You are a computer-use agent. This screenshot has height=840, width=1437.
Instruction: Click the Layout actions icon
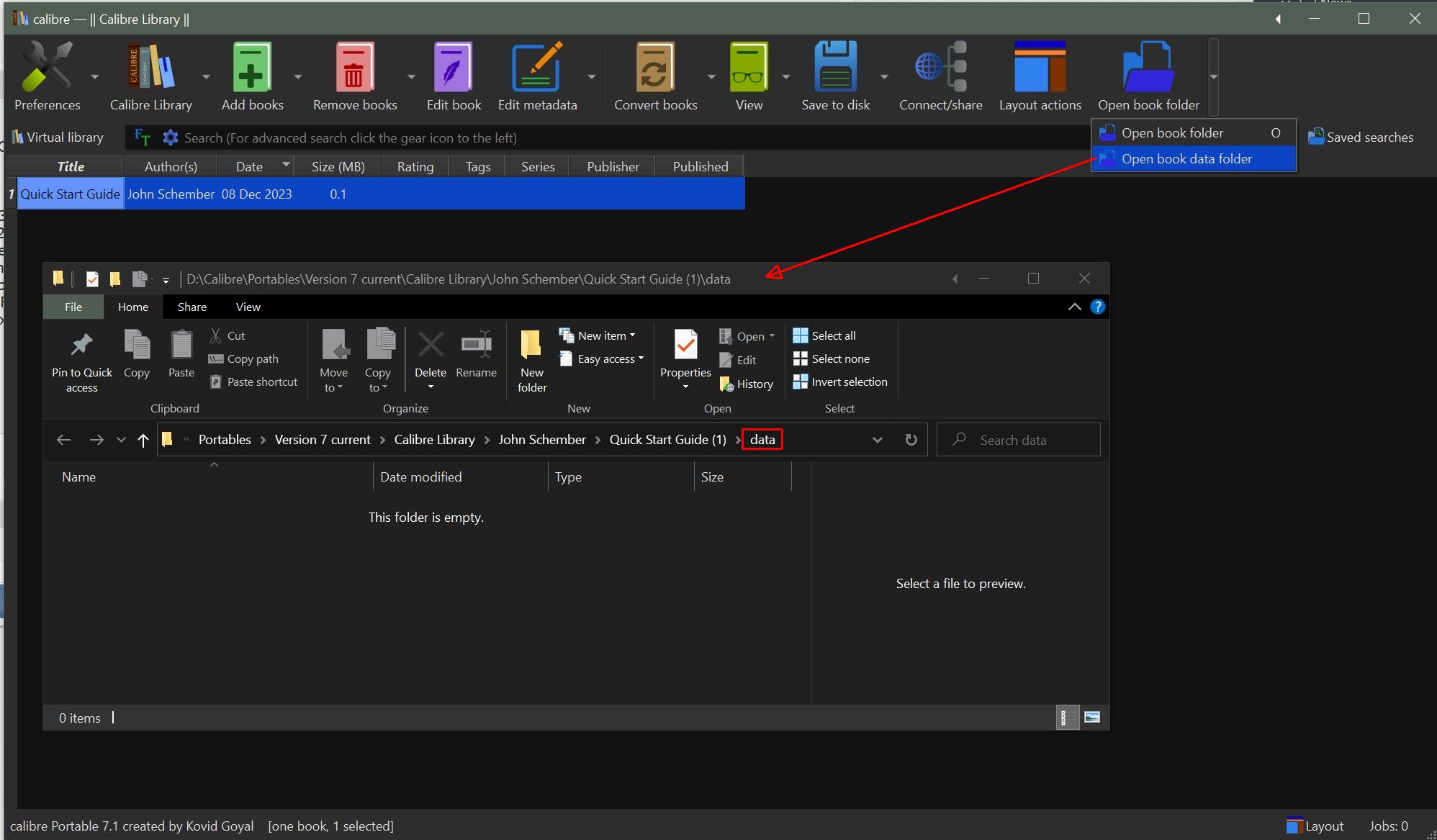1040,68
